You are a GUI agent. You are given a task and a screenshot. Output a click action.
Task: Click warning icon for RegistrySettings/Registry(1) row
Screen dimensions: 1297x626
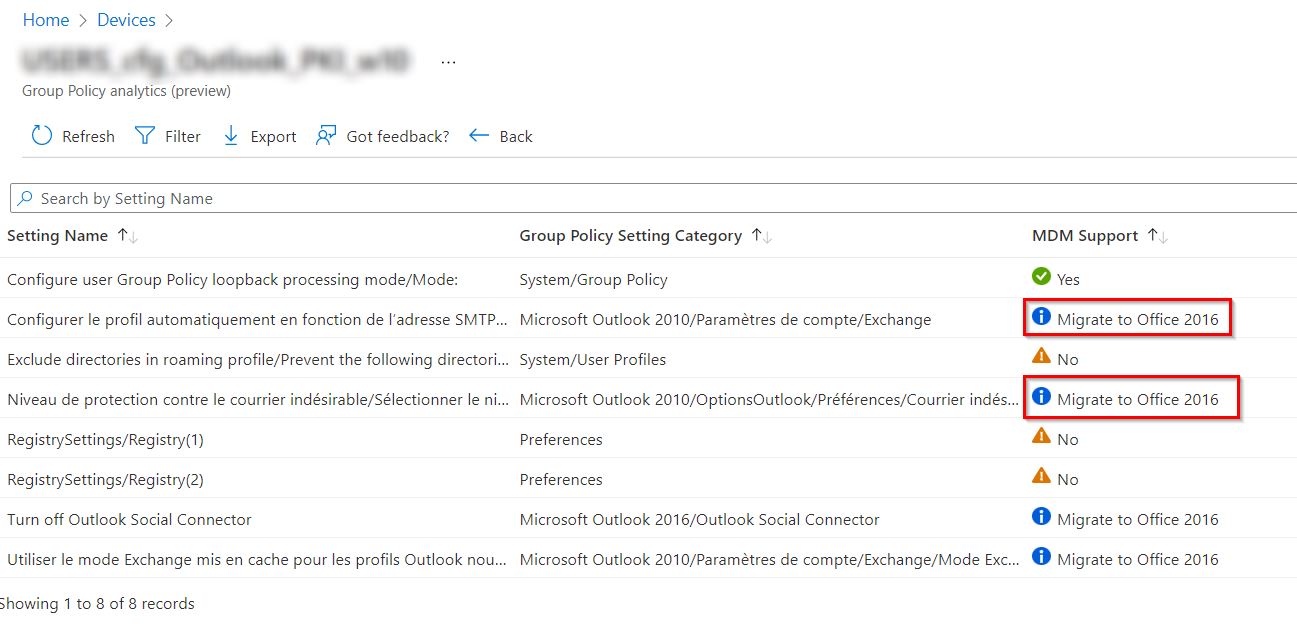click(1041, 436)
